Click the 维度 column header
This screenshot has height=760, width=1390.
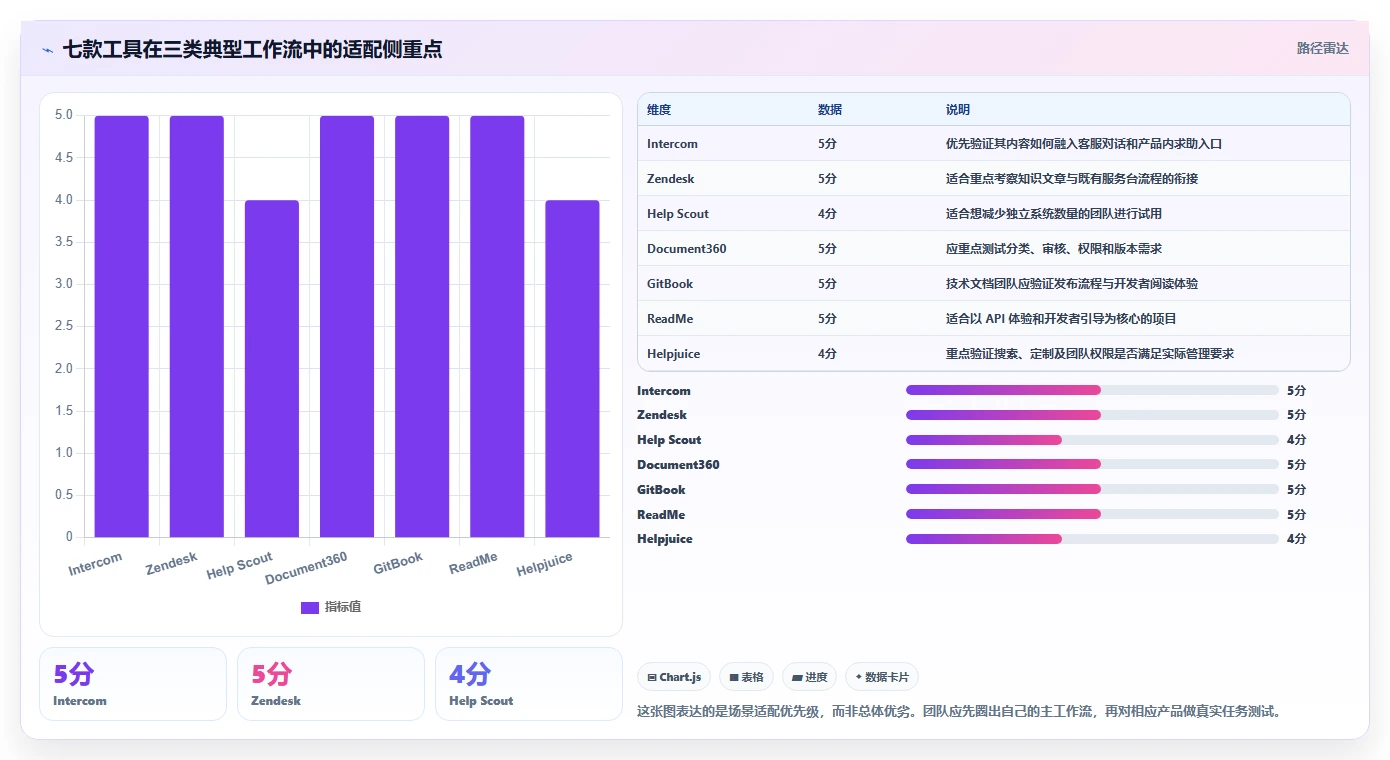[659, 110]
